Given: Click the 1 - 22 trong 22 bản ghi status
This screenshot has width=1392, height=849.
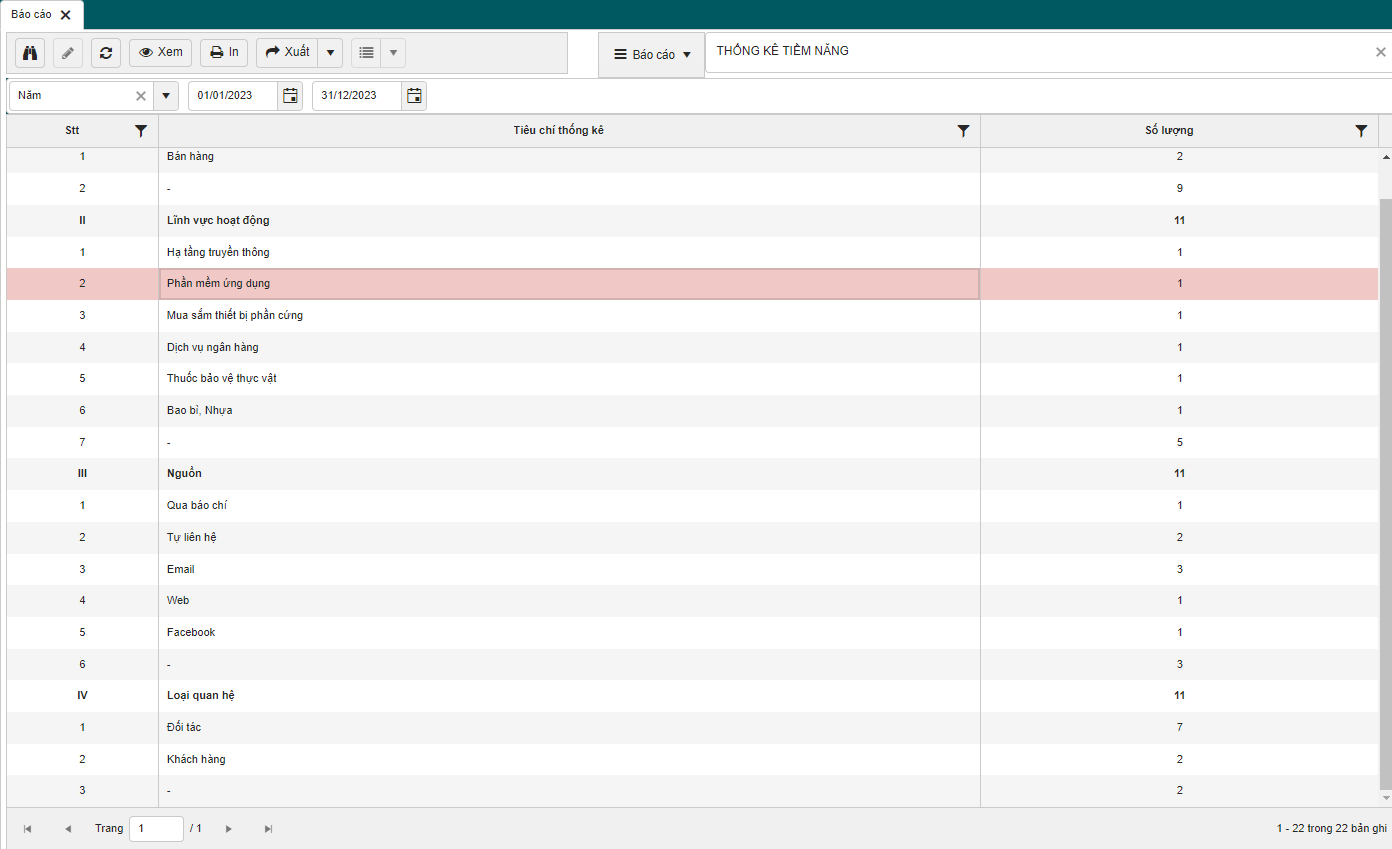Looking at the screenshot, I should point(1331,829).
